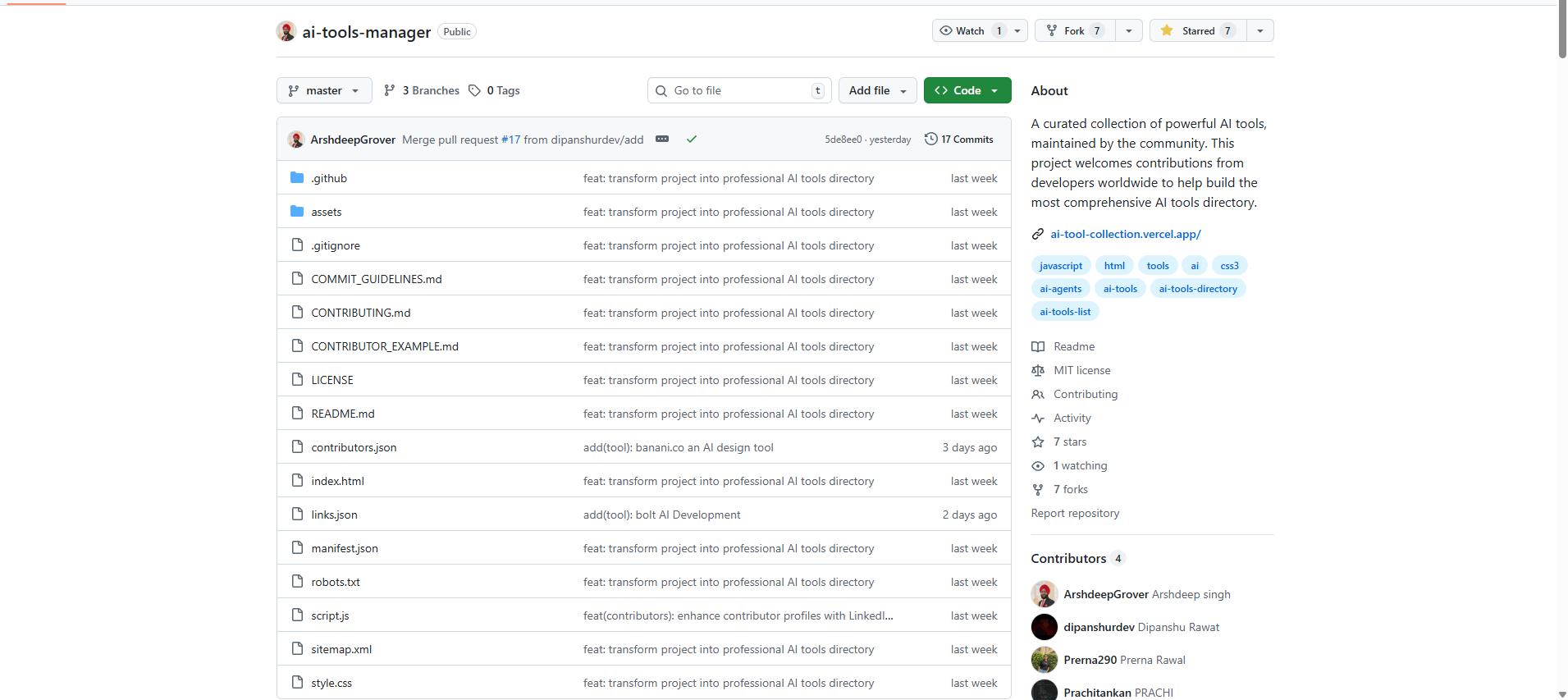Click the Contributing people icon
The height and width of the screenshot is (700, 1568).
point(1038,394)
